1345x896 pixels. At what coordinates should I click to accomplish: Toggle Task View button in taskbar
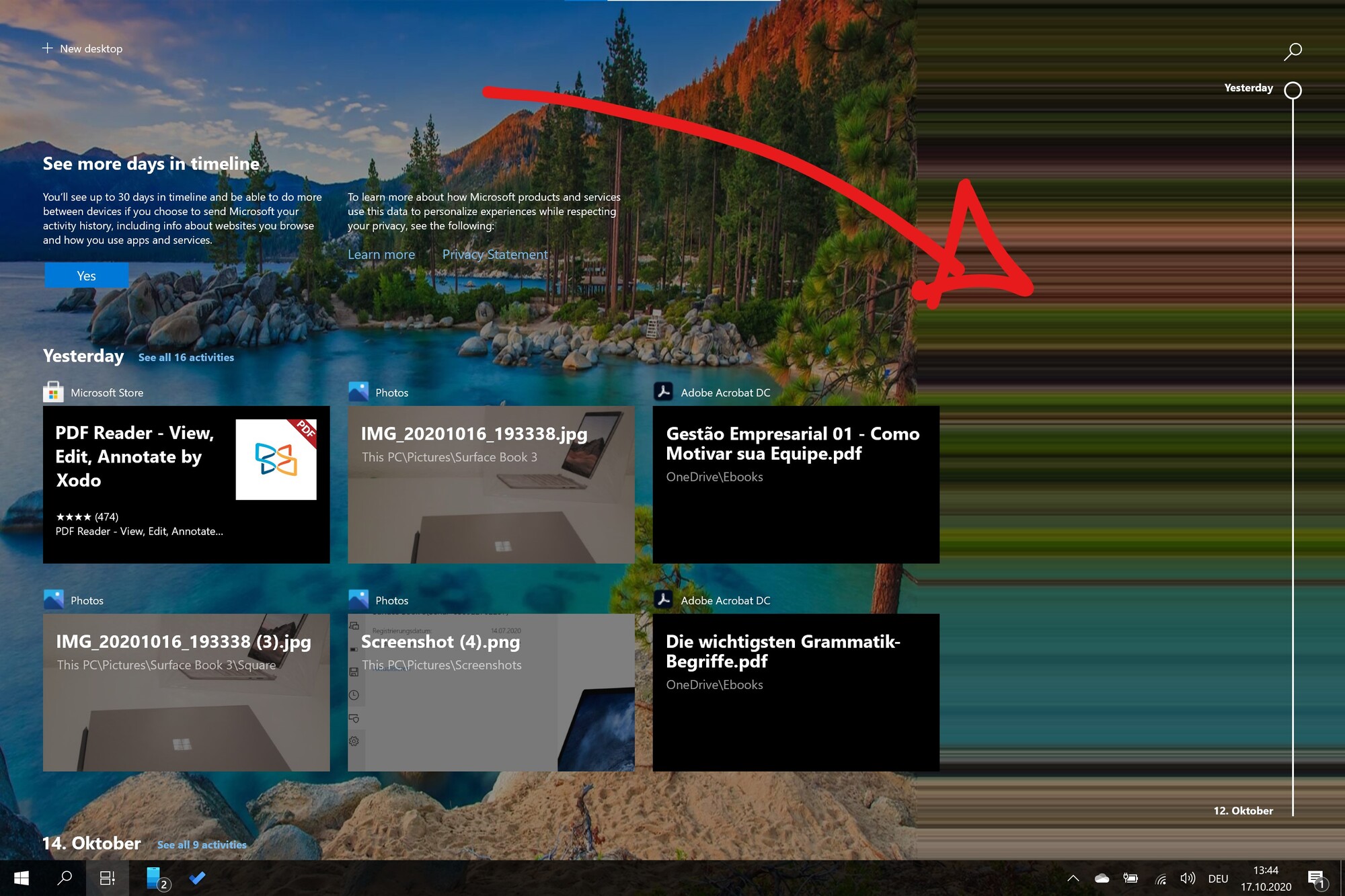pyautogui.click(x=108, y=878)
